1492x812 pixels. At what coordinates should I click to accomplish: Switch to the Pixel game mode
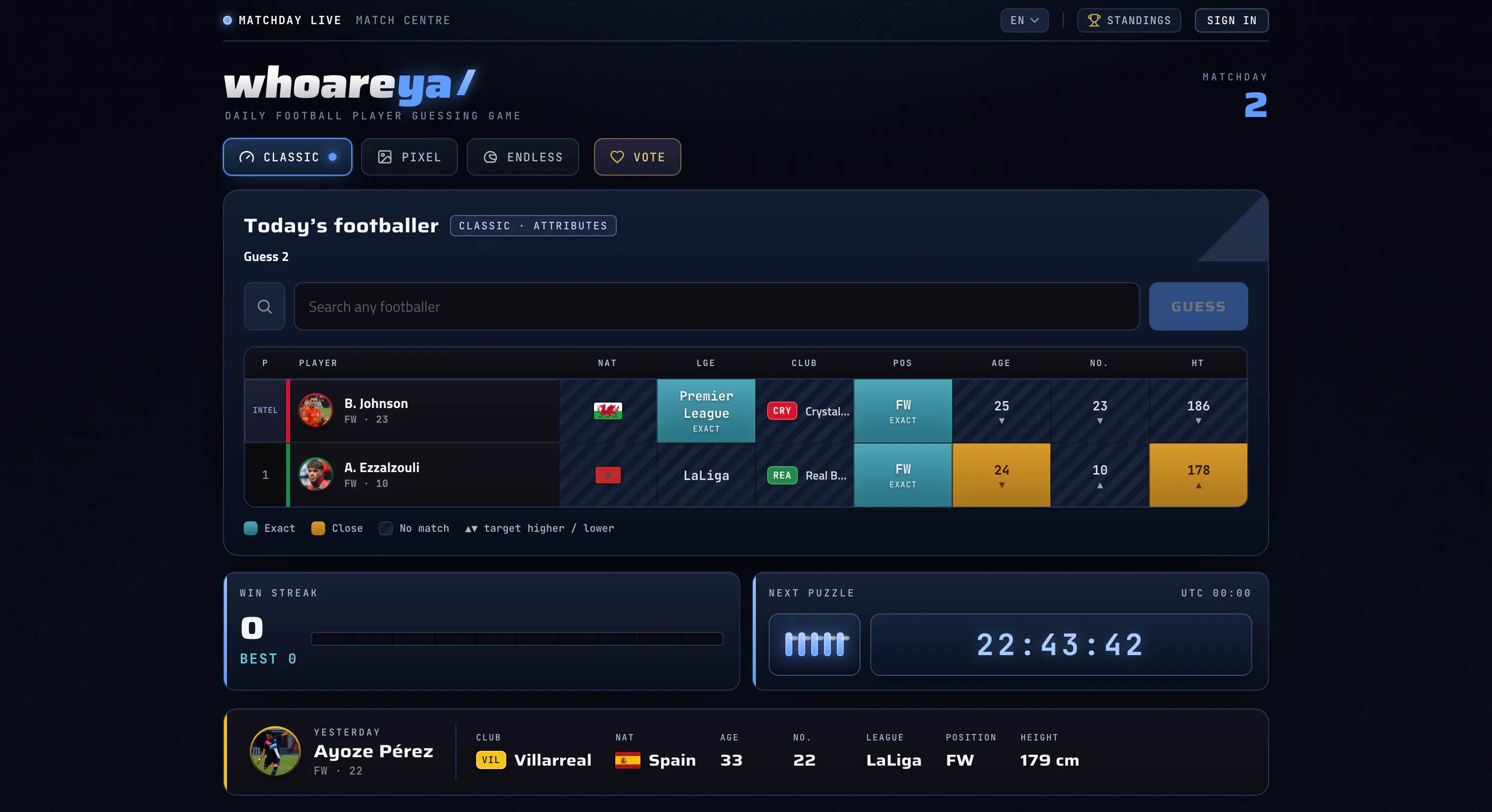410,157
